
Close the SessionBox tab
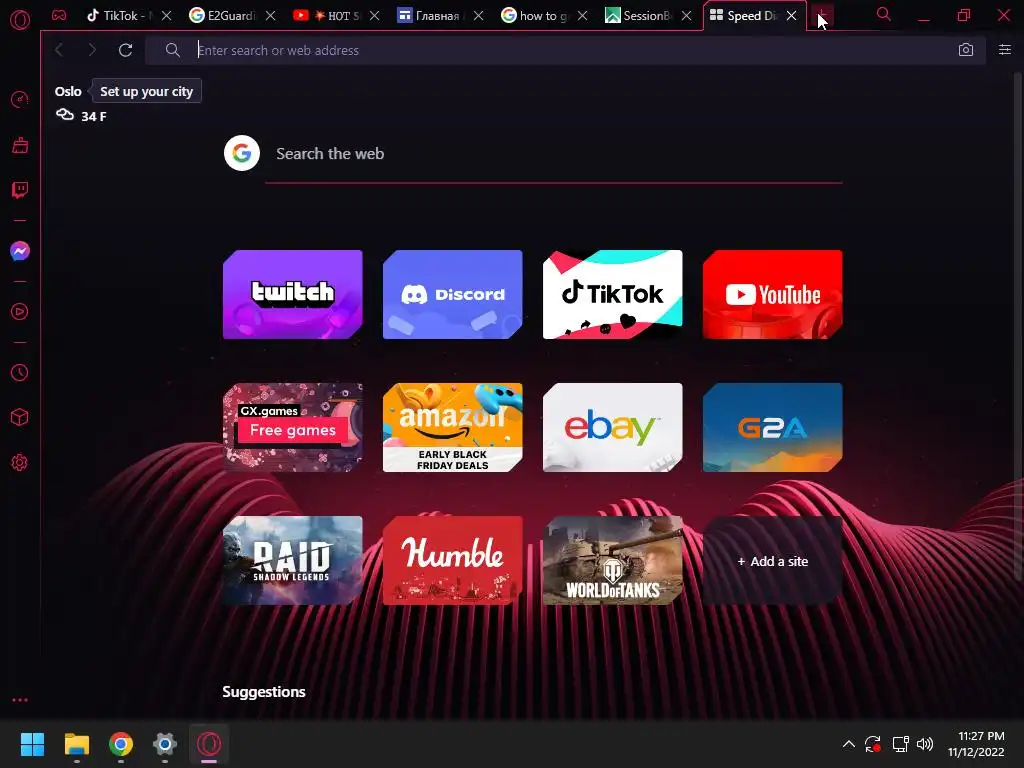pos(686,16)
